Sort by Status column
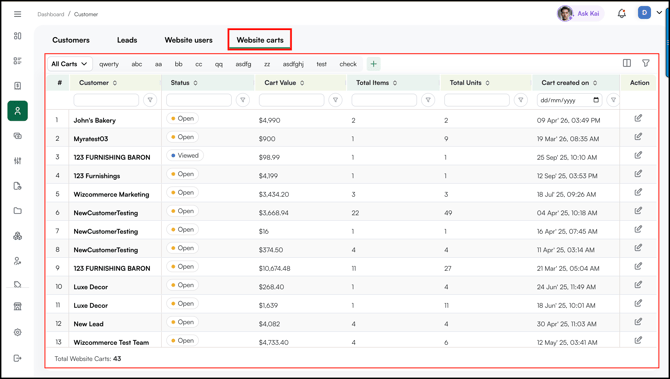The height and width of the screenshot is (379, 670). coord(195,83)
